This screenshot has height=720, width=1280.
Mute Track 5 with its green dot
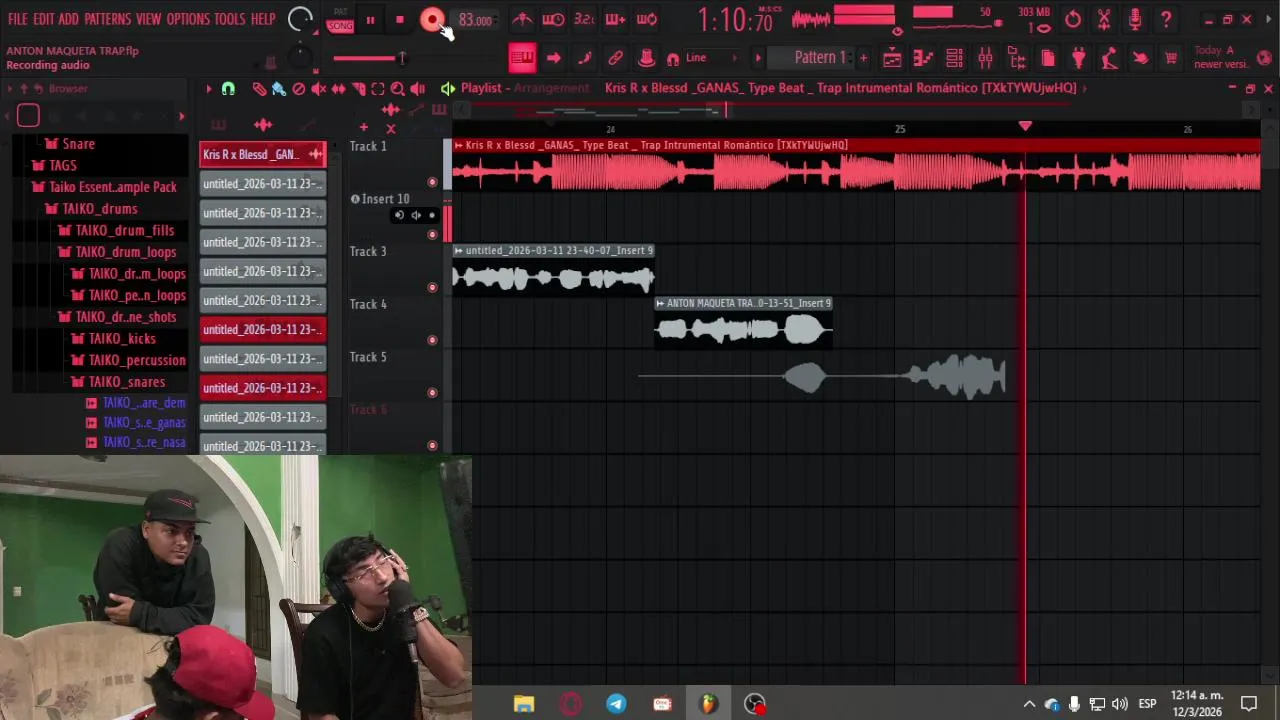[x=432, y=393]
